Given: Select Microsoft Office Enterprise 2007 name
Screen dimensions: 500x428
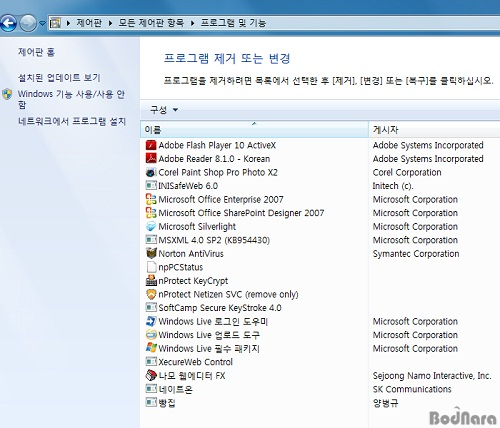Looking at the screenshot, I should tap(221, 199).
